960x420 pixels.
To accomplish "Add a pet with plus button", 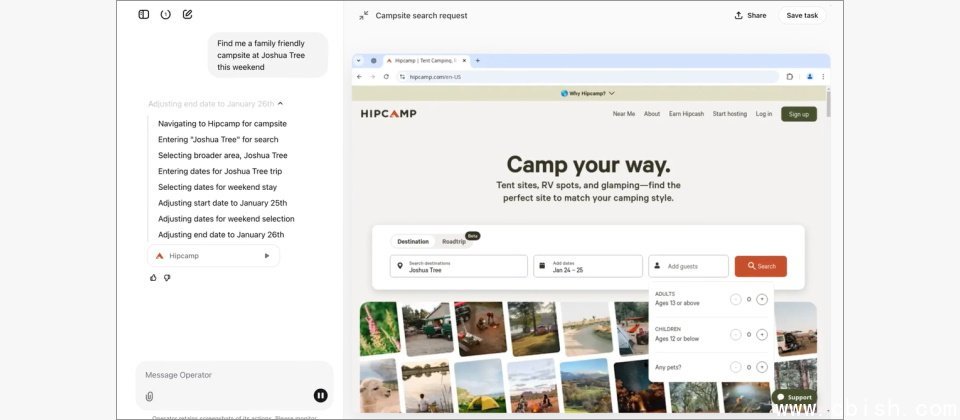I will point(762,367).
